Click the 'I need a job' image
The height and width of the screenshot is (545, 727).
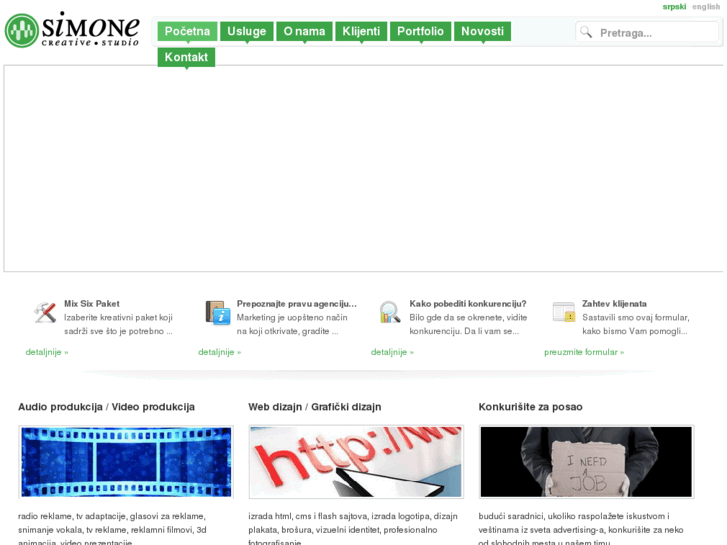coord(586,462)
